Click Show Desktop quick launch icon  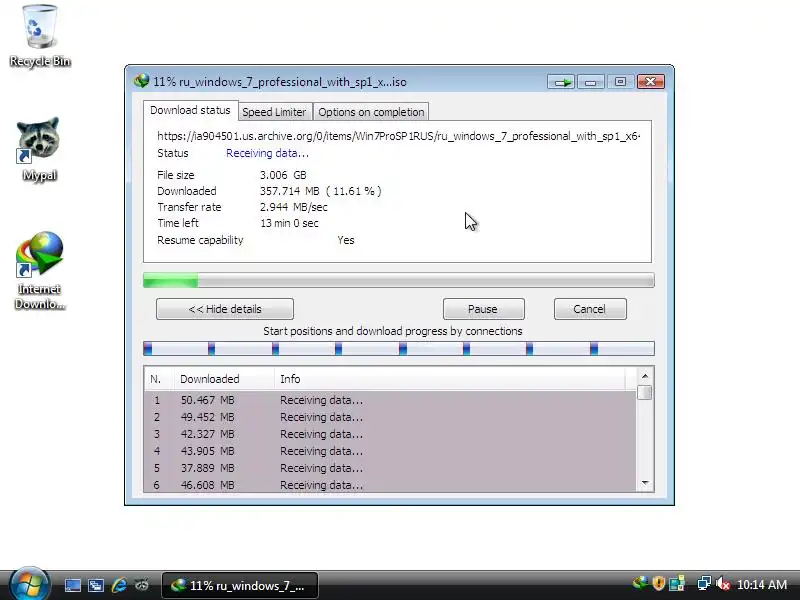coord(72,585)
